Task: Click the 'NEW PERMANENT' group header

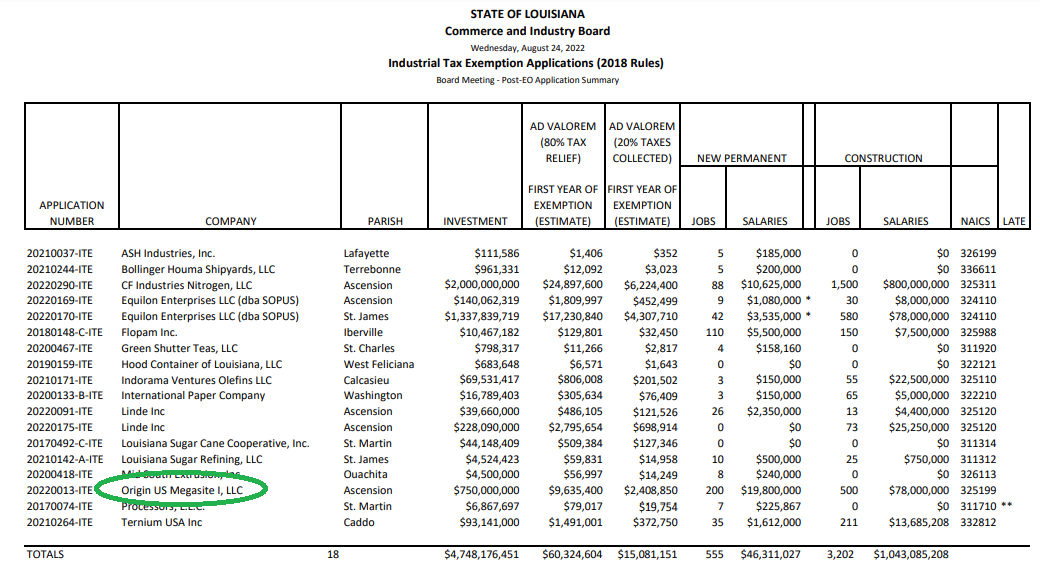Action: [742, 159]
